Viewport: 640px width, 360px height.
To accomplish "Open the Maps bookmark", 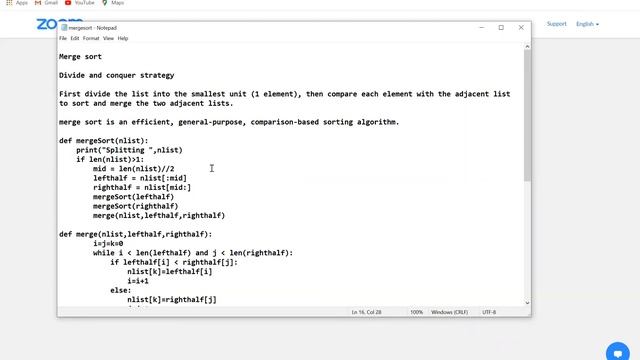I will [113, 2].
